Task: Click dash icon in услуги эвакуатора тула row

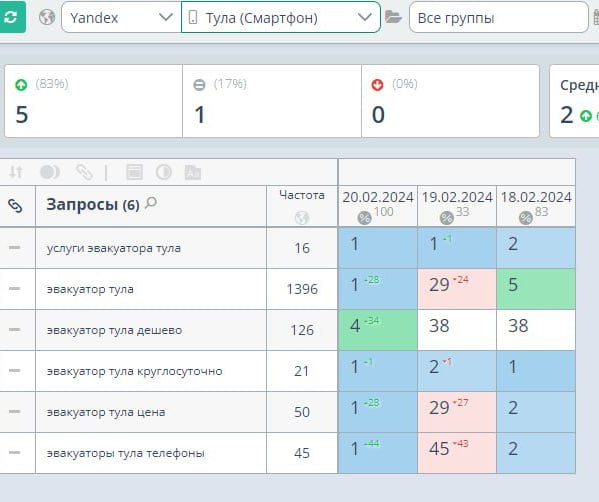Action: point(15,248)
